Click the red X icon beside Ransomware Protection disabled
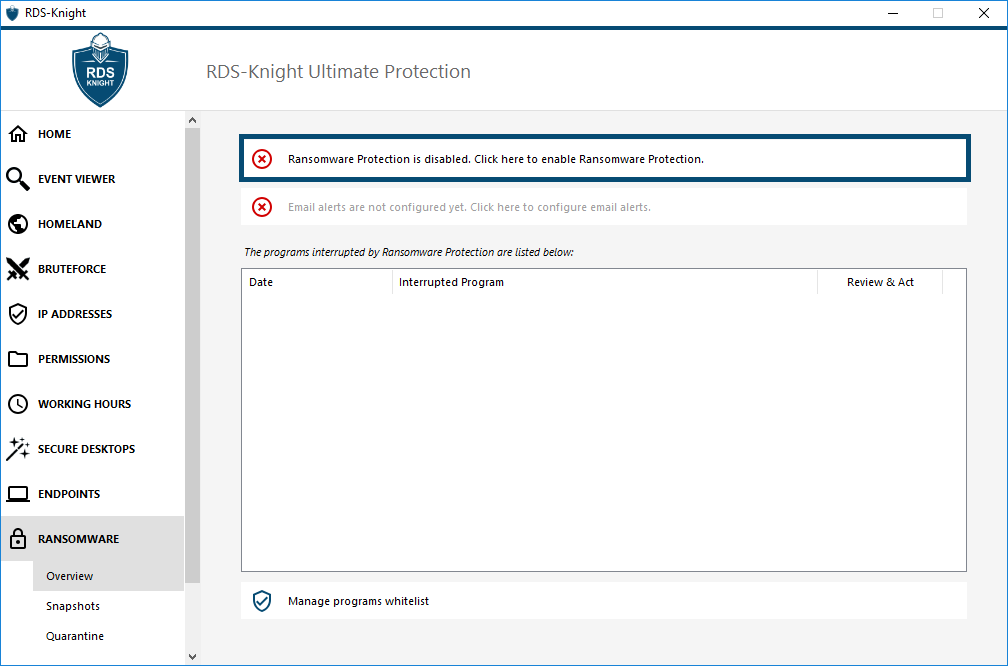 click(262, 159)
